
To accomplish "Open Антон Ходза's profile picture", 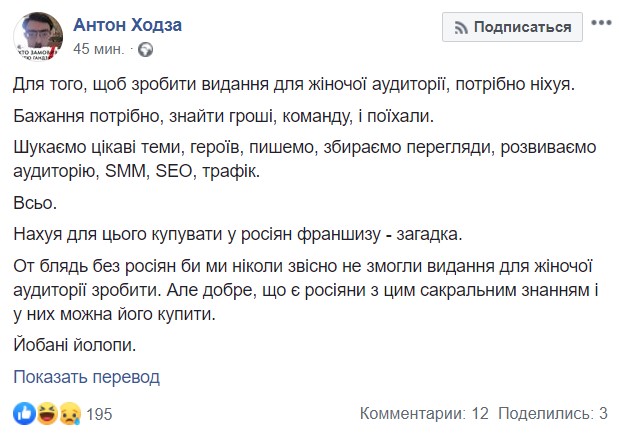I will coord(39,37).
